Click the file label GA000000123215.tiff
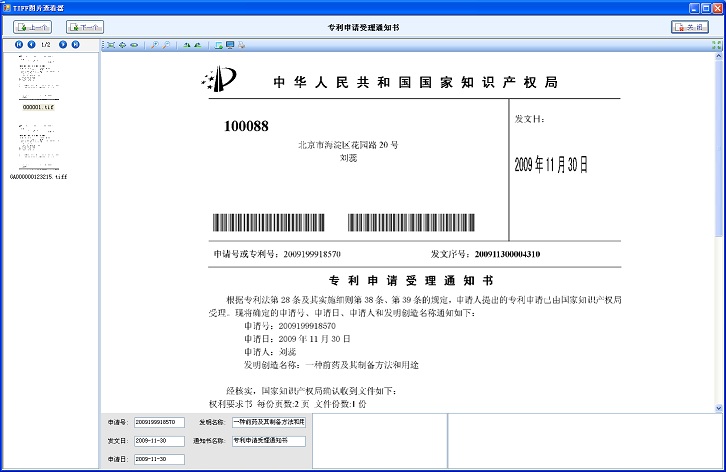 (39, 176)
